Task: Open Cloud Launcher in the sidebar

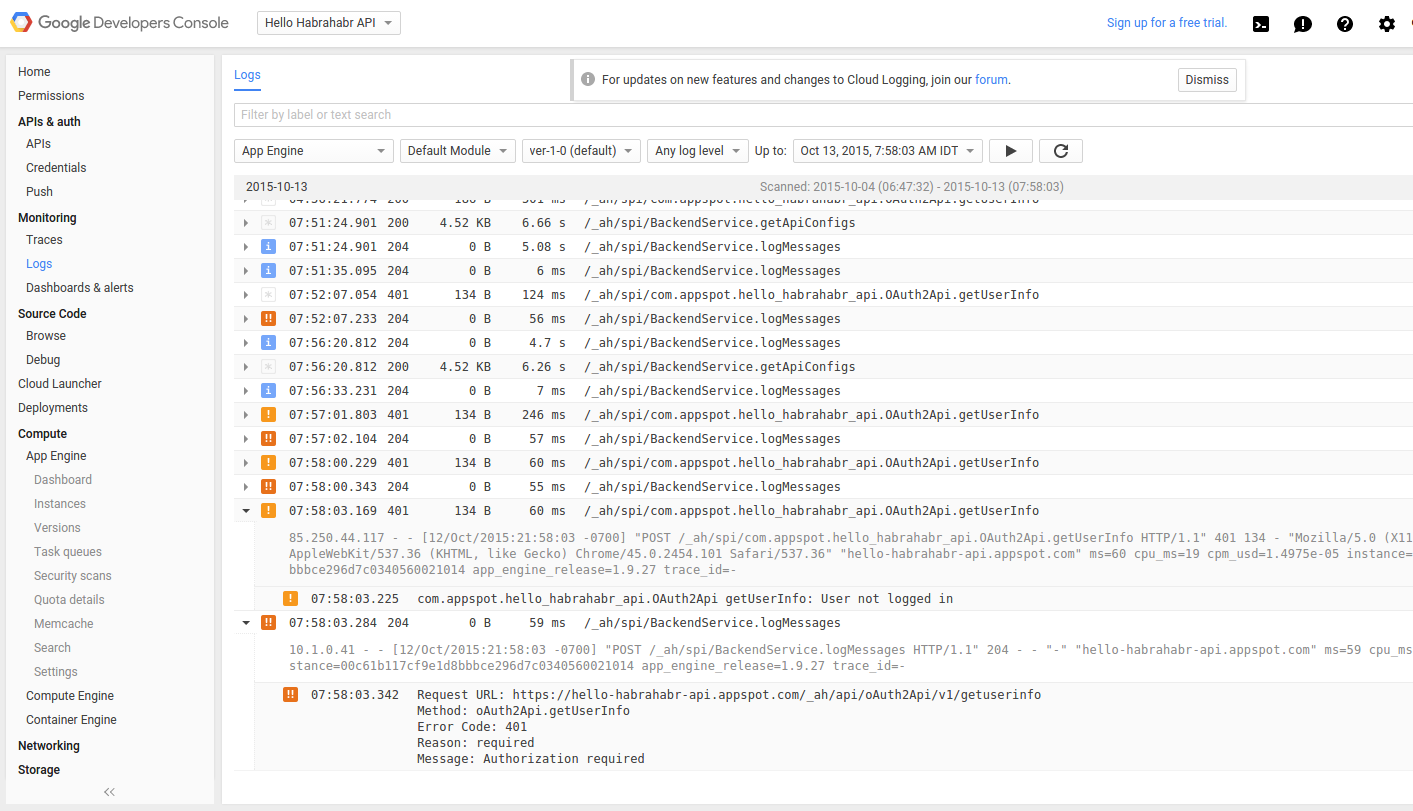Action: (60, 384)
